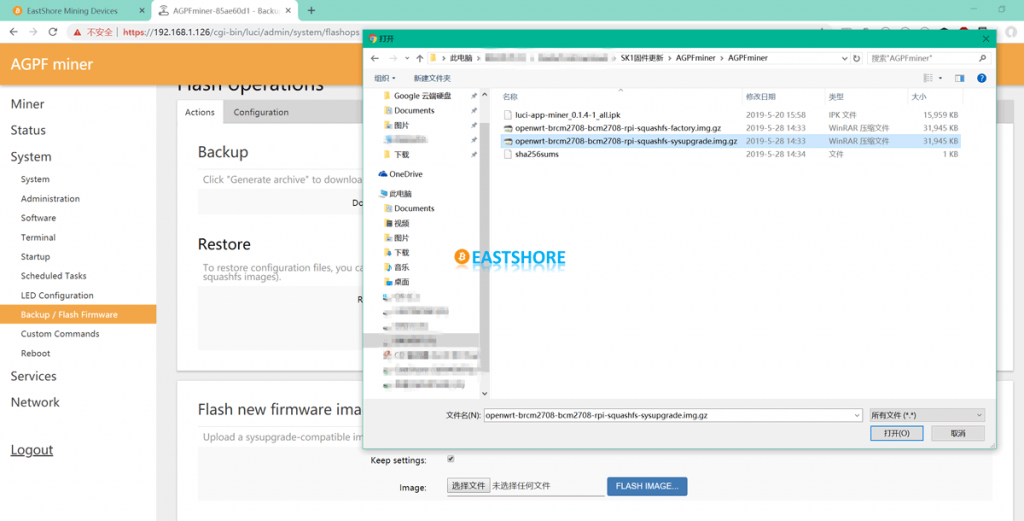The height and width of the screenshot is (521, 1024).
Task: Switch to the Configuration tab
Action: (x=261, y=112)
